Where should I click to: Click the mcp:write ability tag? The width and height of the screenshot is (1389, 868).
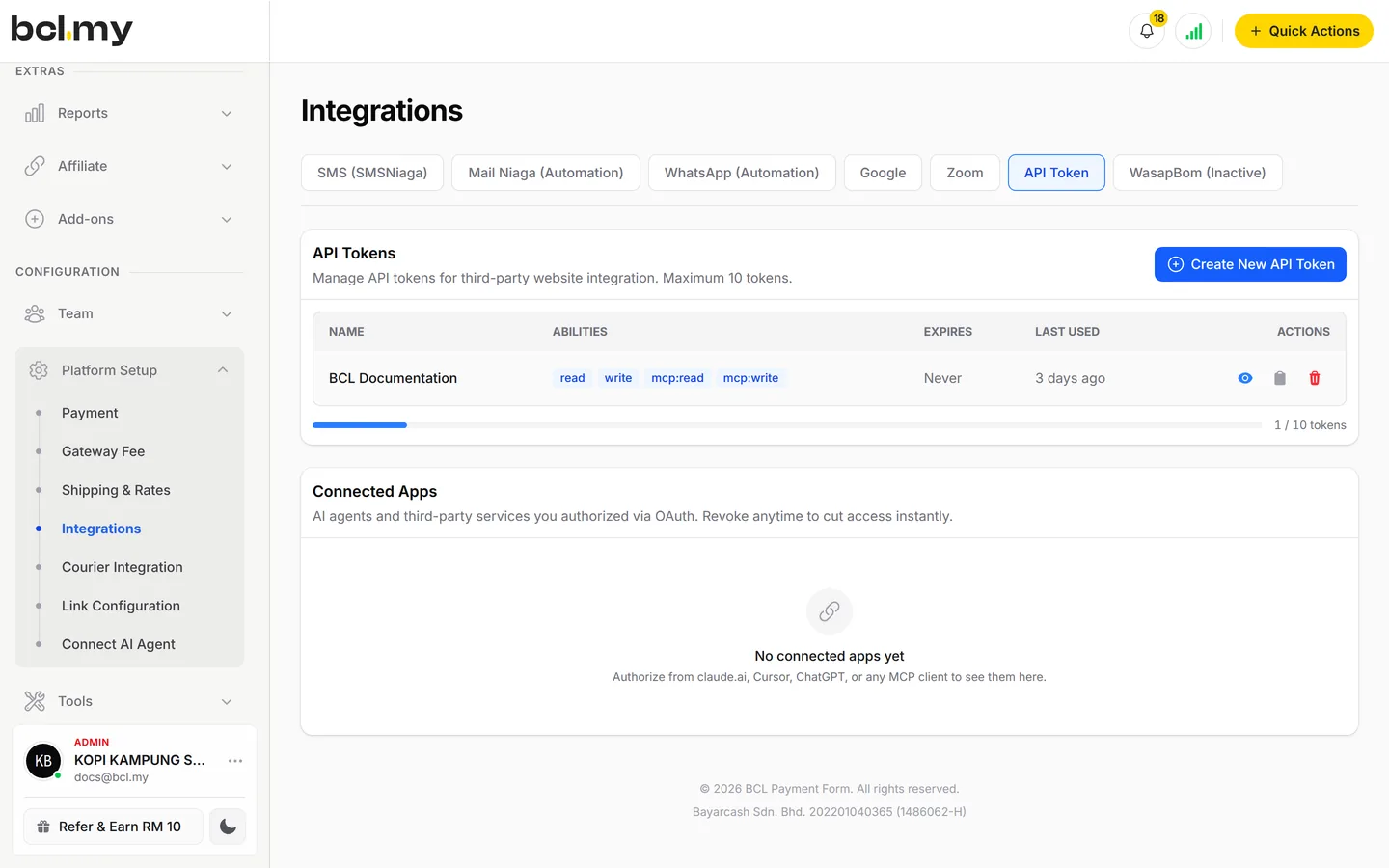(750, 378)
